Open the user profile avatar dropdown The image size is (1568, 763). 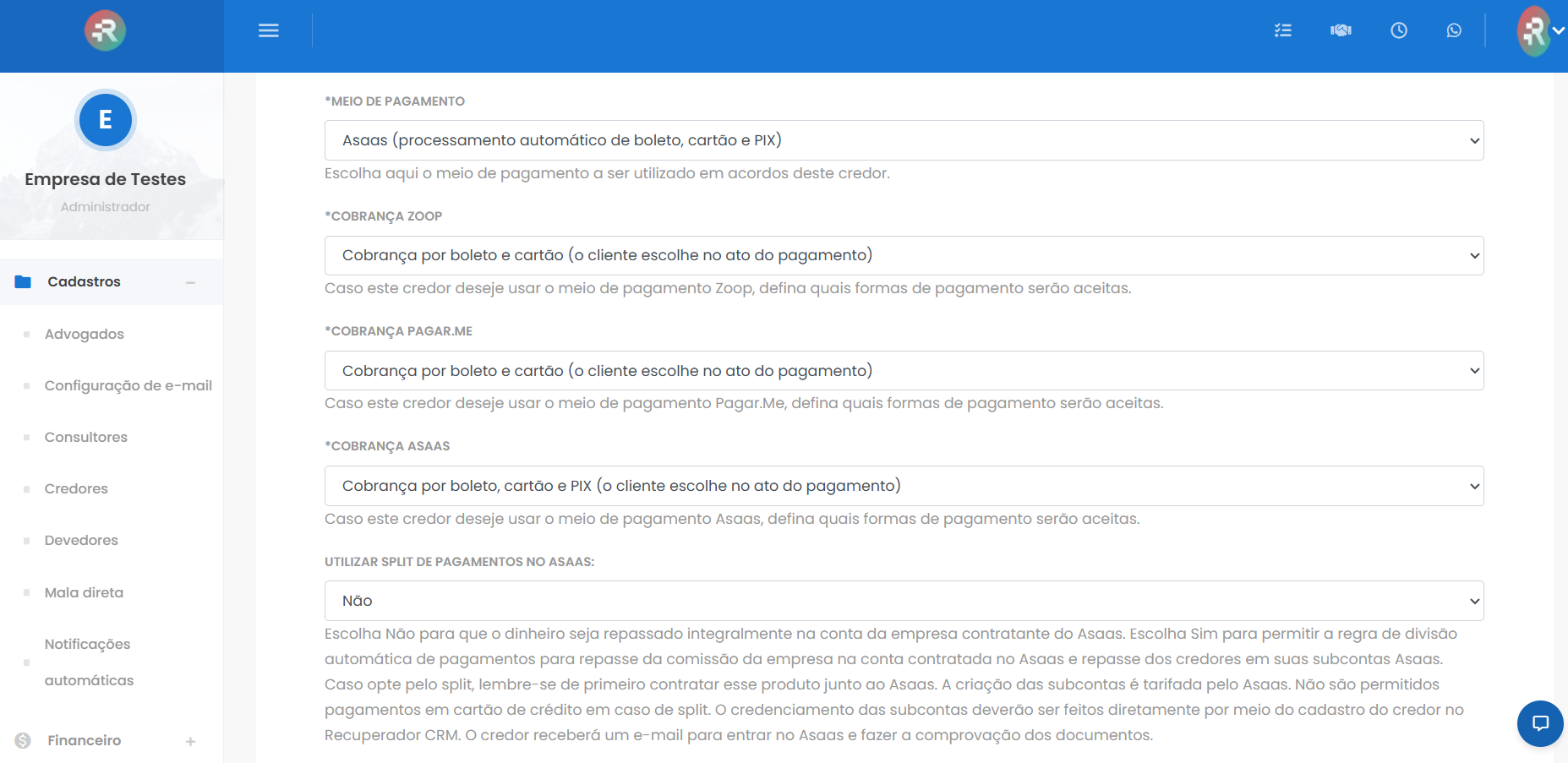1540,30
